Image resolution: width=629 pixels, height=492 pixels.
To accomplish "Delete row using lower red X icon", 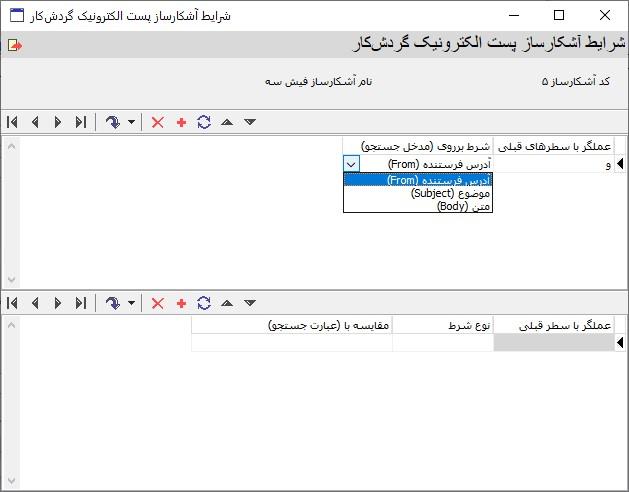I will (x=157, y=303).
